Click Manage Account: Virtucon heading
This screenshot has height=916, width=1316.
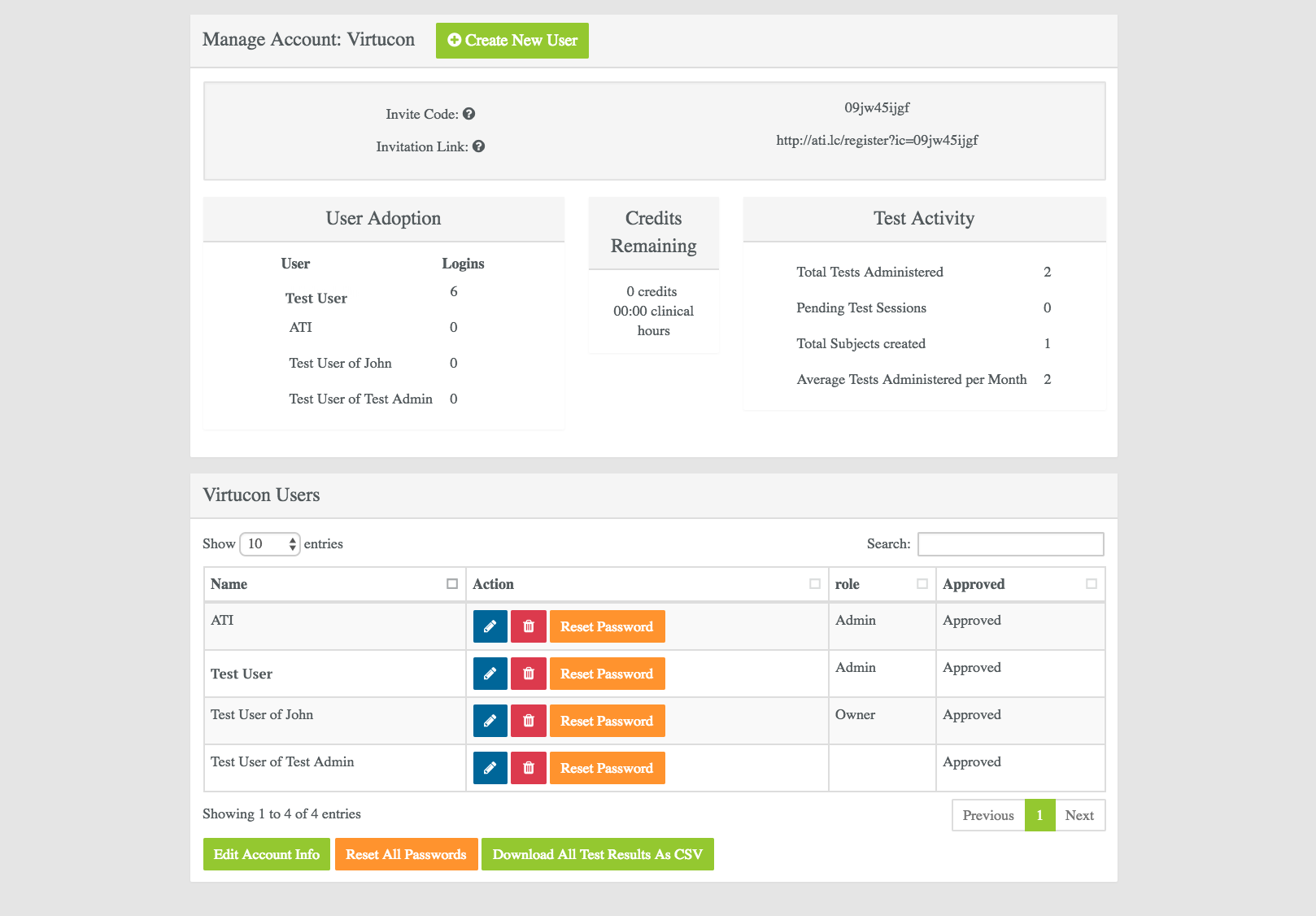coord(308,39)
